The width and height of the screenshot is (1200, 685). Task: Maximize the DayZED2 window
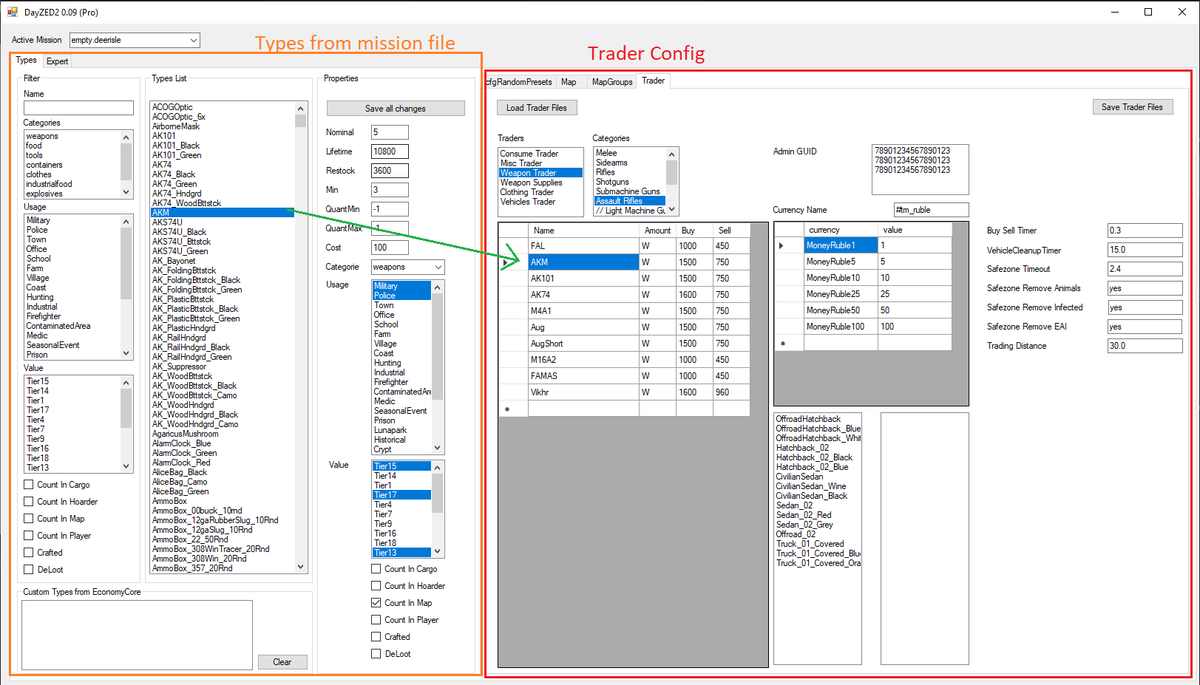click(x=1148, y=12)
